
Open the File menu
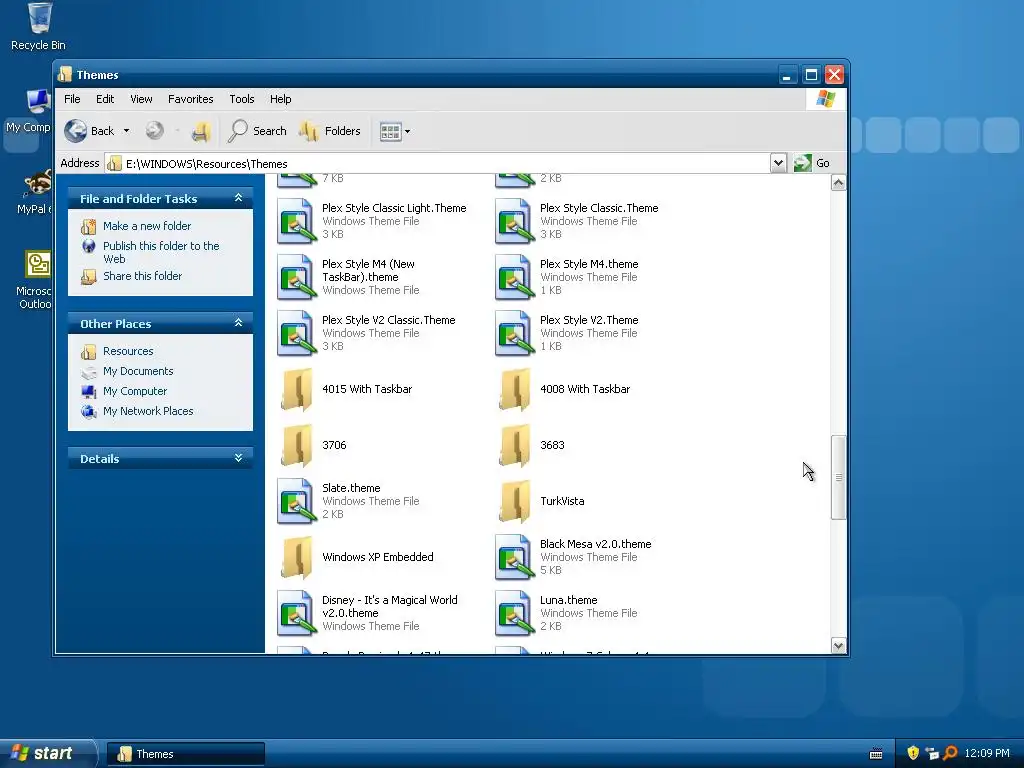[72, 99]
